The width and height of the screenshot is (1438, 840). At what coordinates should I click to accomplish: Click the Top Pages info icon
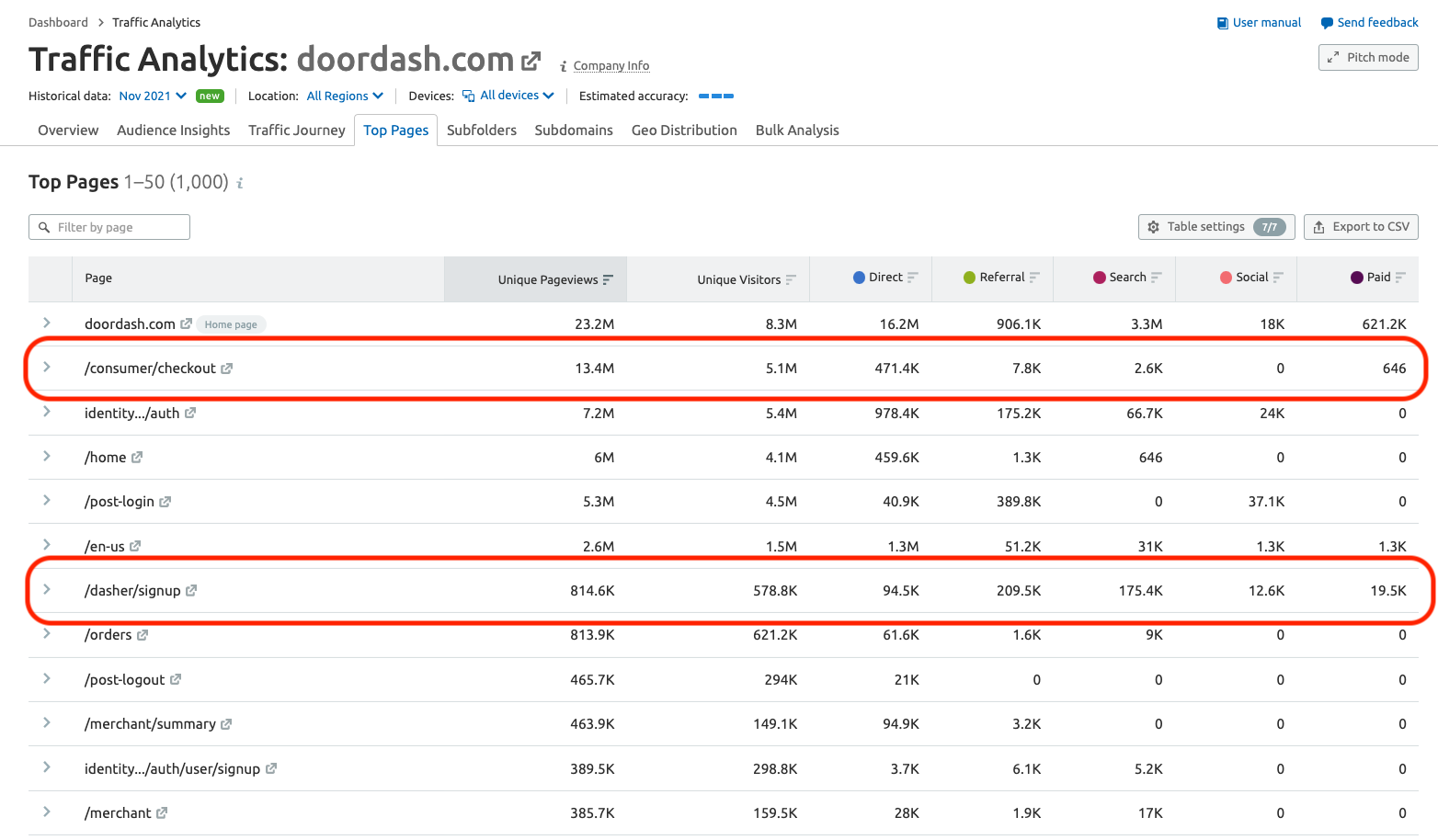240,183
